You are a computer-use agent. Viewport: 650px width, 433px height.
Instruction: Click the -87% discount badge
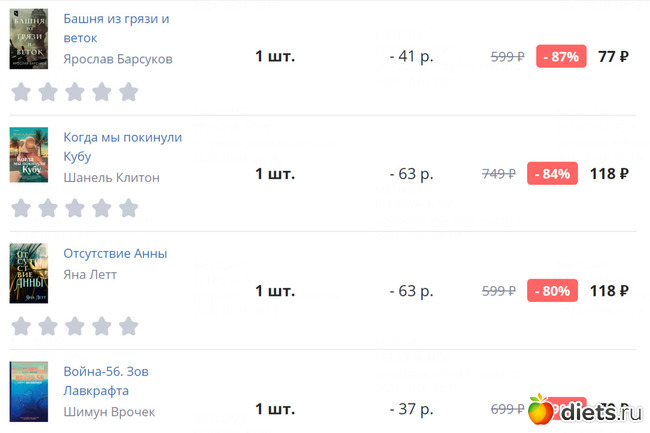click(x=561, y=56)
